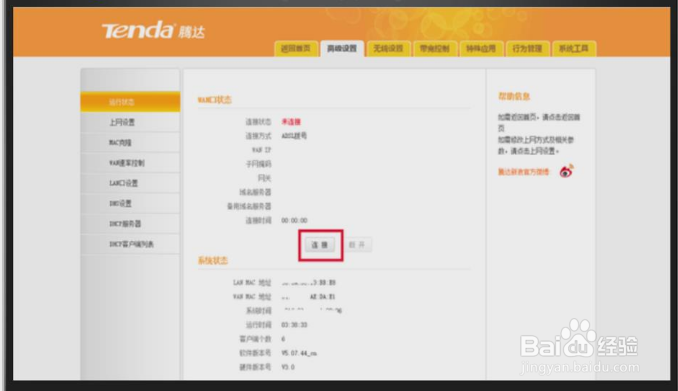The image size is (678, 391).
Task: Open WAN速率控制 in the sidebar
Action: pos(130,163)
